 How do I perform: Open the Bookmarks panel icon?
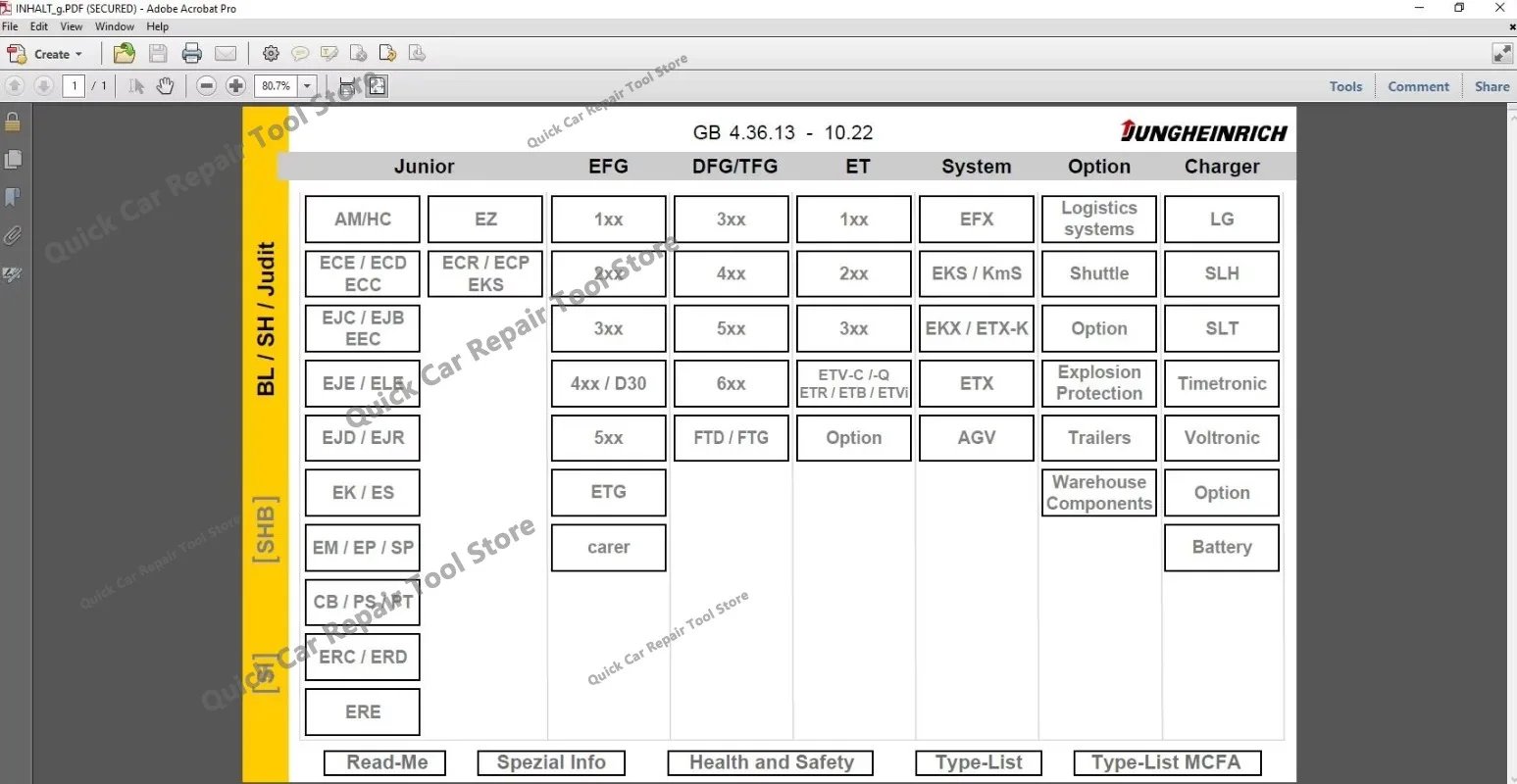13,198
